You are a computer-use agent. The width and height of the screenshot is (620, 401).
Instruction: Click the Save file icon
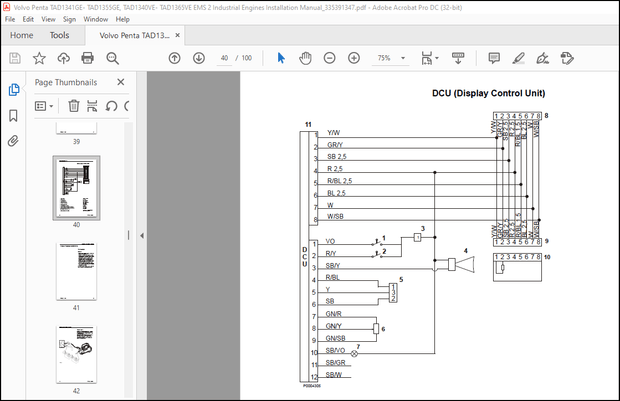pos(15,59)
